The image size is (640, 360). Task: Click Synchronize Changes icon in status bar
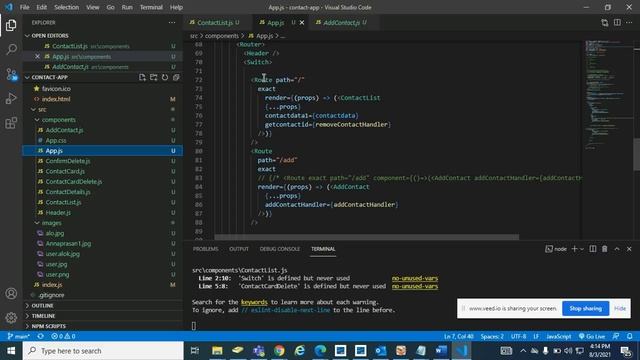pos(40,336)
